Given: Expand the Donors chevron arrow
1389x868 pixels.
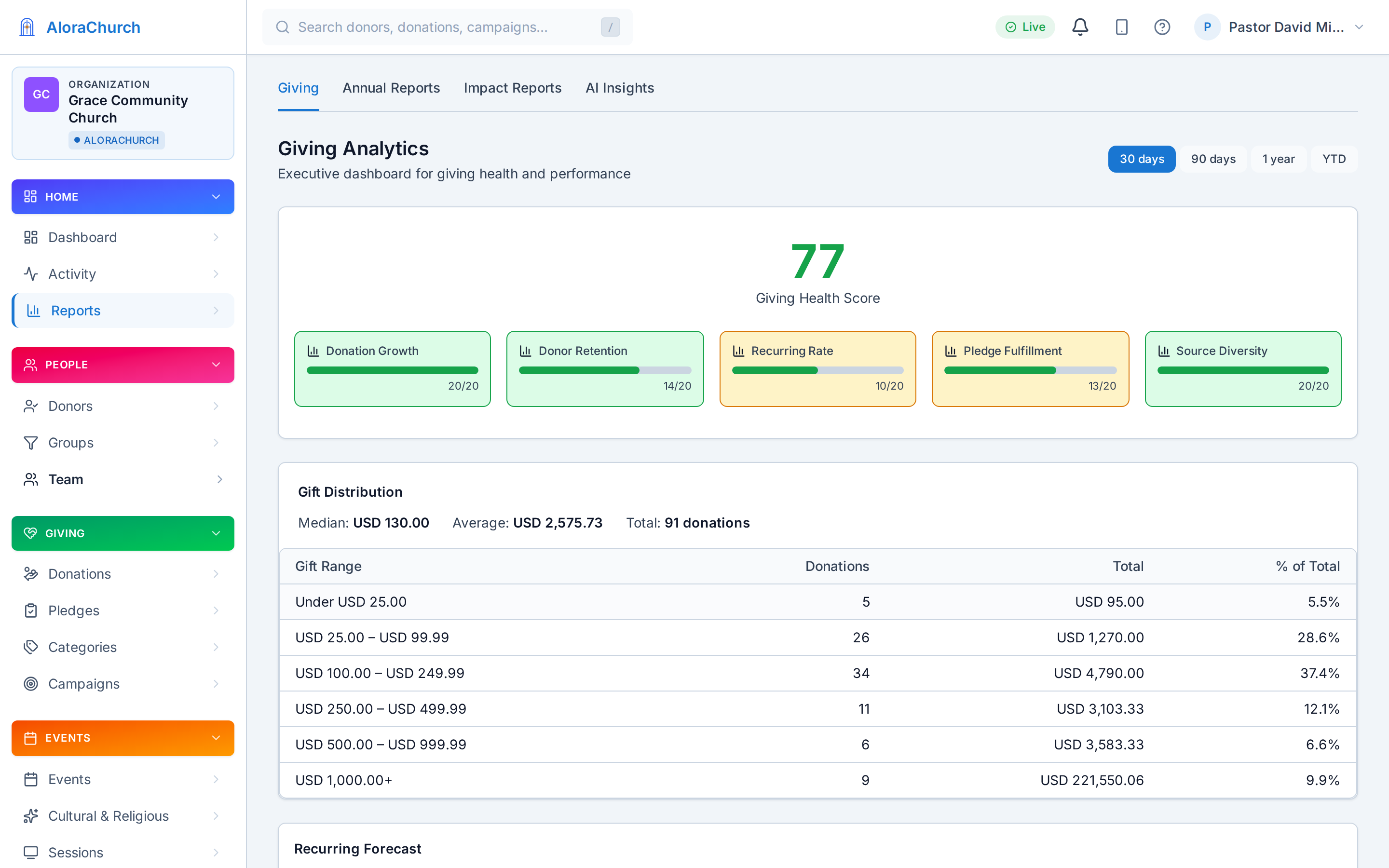Looking at the screenshot, I should point(216,406).
